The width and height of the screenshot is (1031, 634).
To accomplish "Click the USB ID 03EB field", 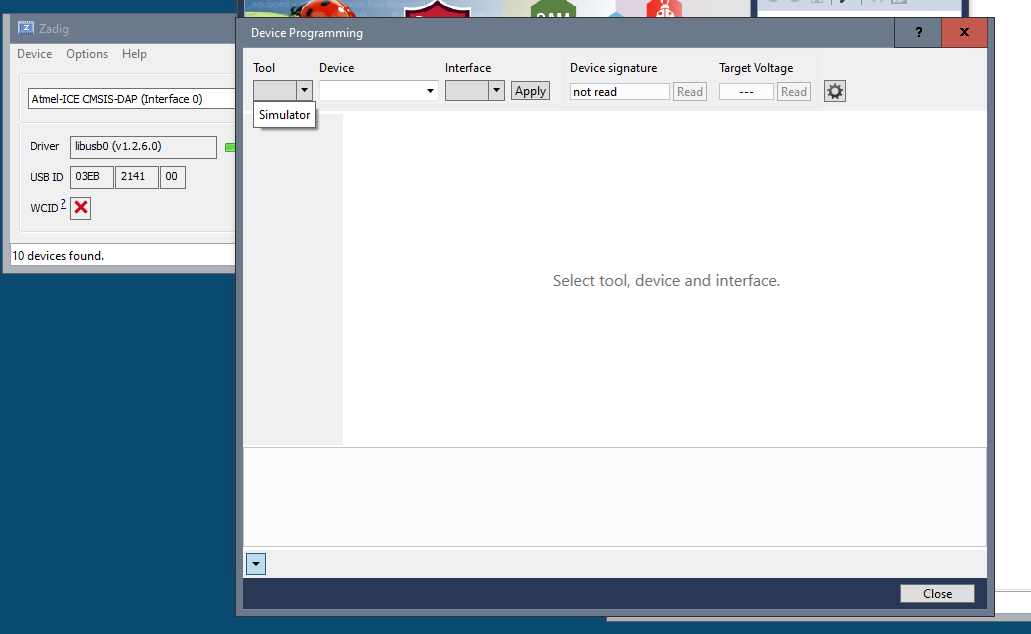I will pos(91,177).
